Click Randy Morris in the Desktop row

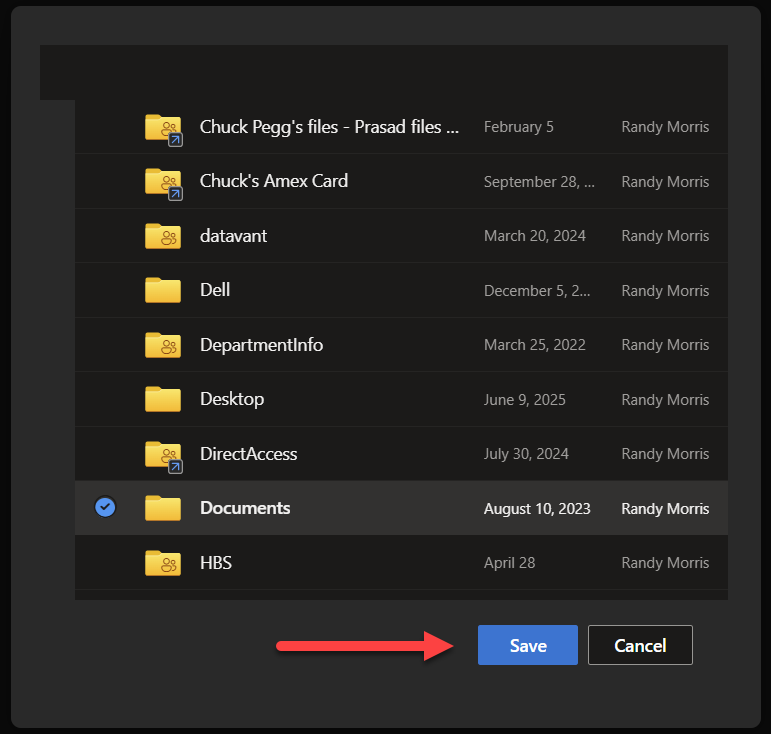(x=665, y=400)
